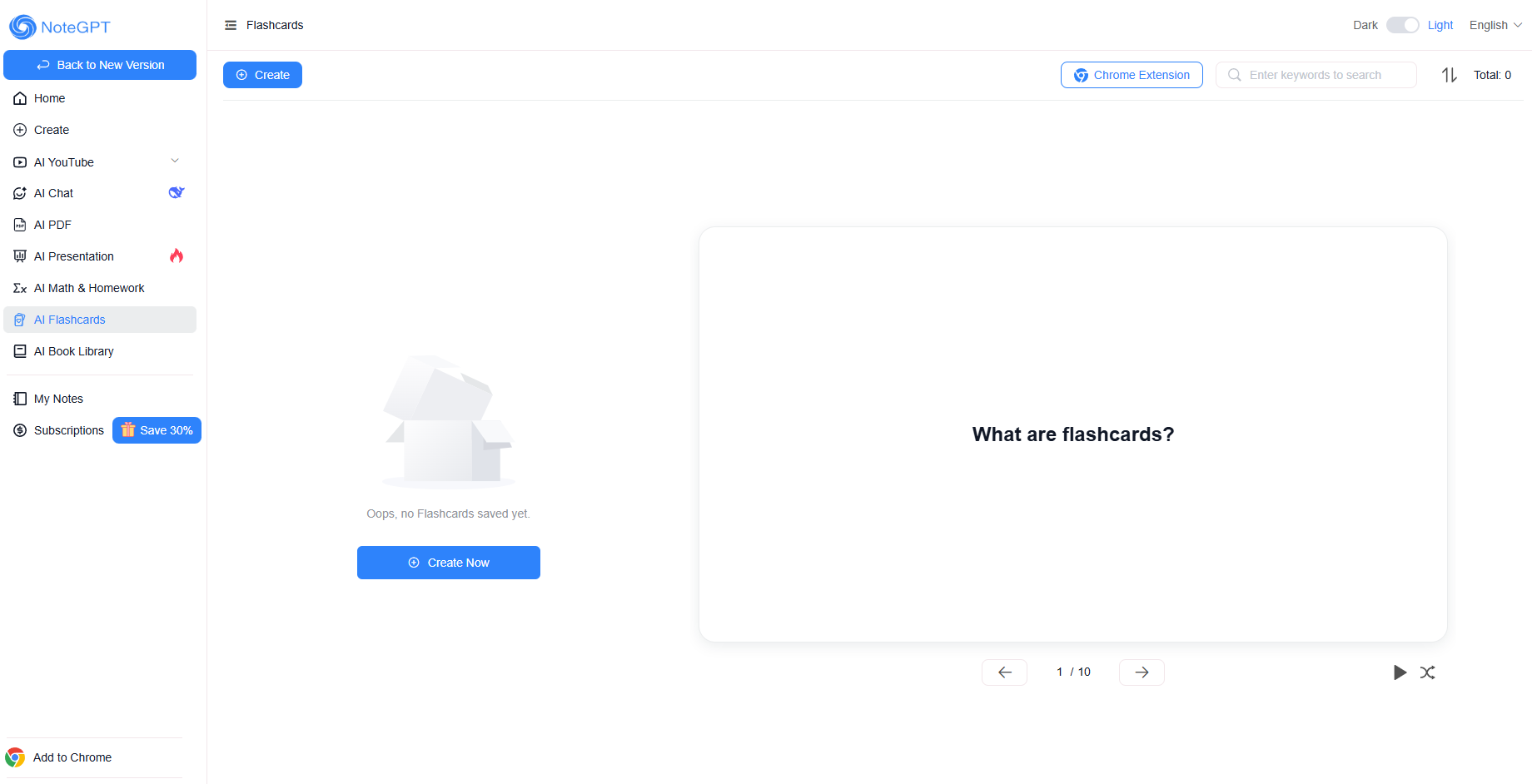Select AI Flashcards in sidebar

coord(100,320)
